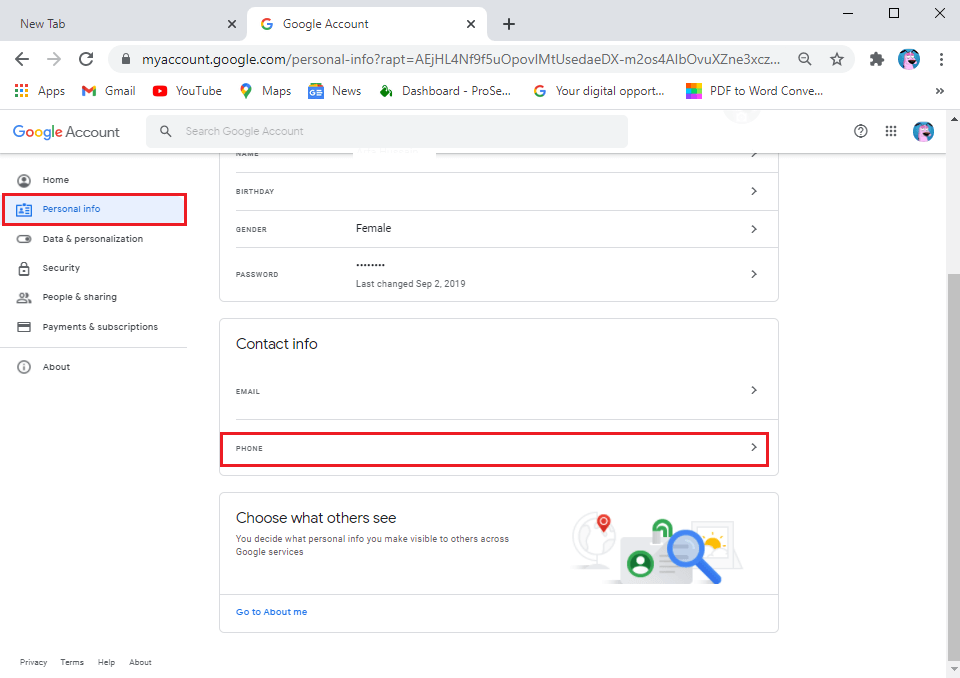Open Chrome three-dot menu
The image size is (960, 678).
pos(941,59)
